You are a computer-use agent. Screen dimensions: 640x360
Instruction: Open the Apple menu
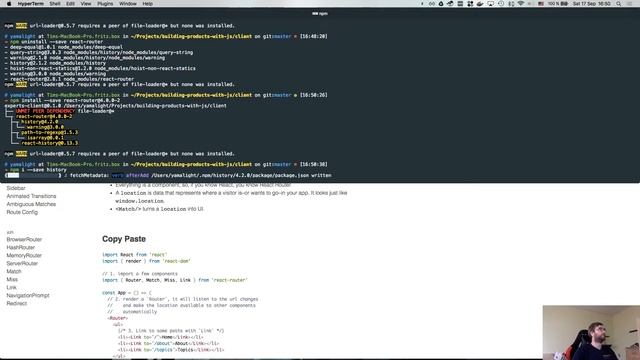click(x=9, y=4)
